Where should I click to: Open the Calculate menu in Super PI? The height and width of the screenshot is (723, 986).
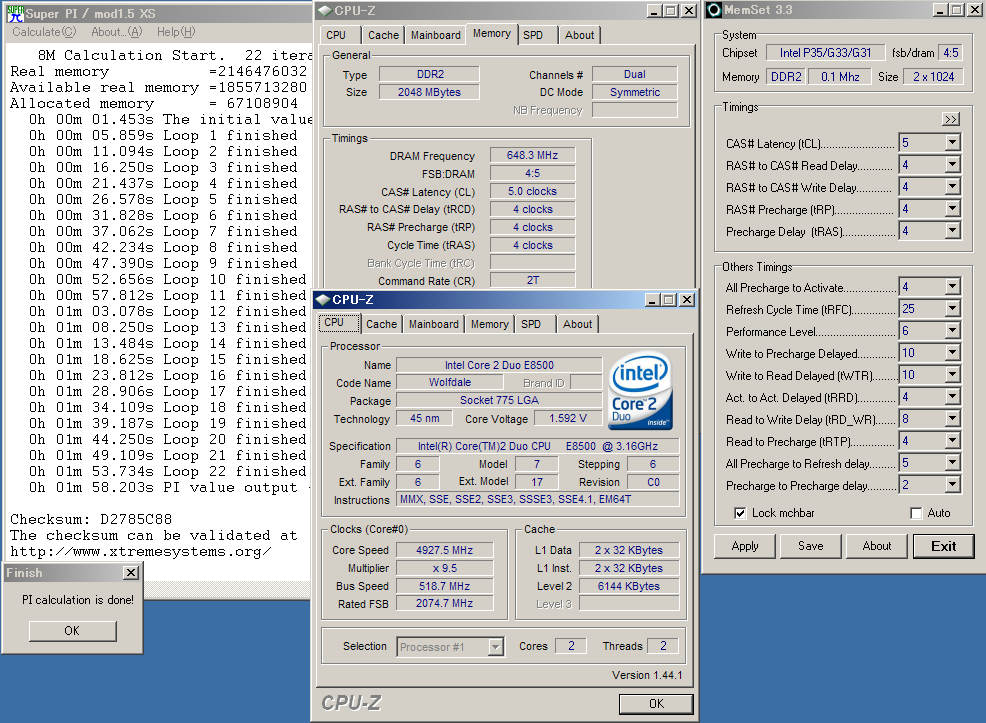[44, 32]
